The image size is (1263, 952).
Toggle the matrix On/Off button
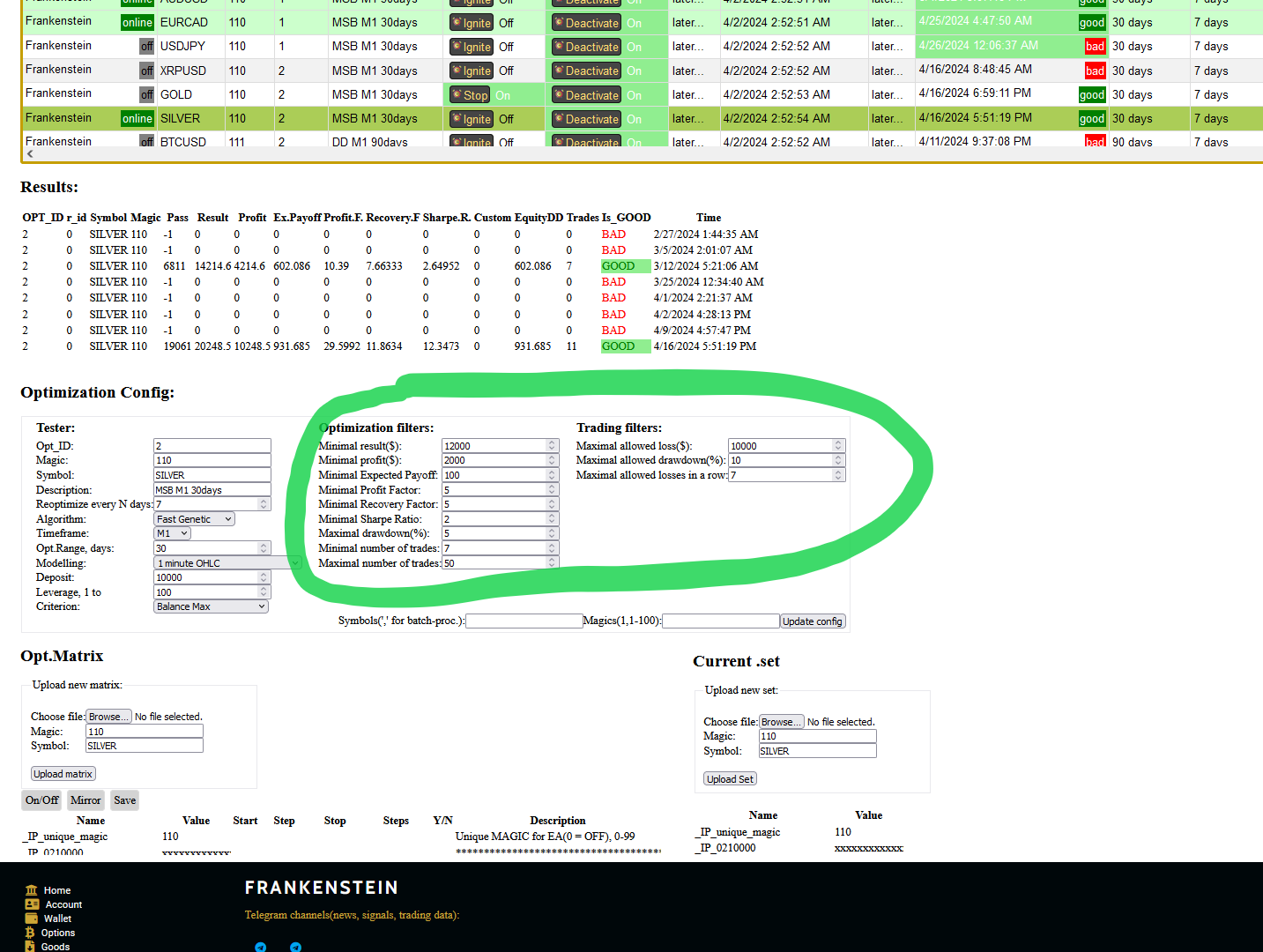click(41, 800)
